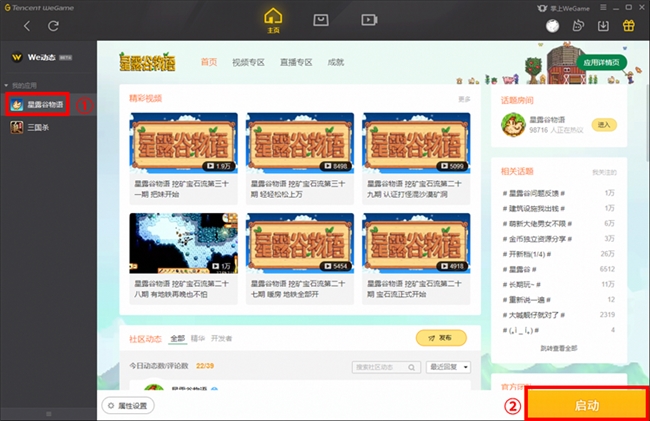Collapse the 我的应用 section
This screenshot has width=650, height=421.
pos(6,85)
